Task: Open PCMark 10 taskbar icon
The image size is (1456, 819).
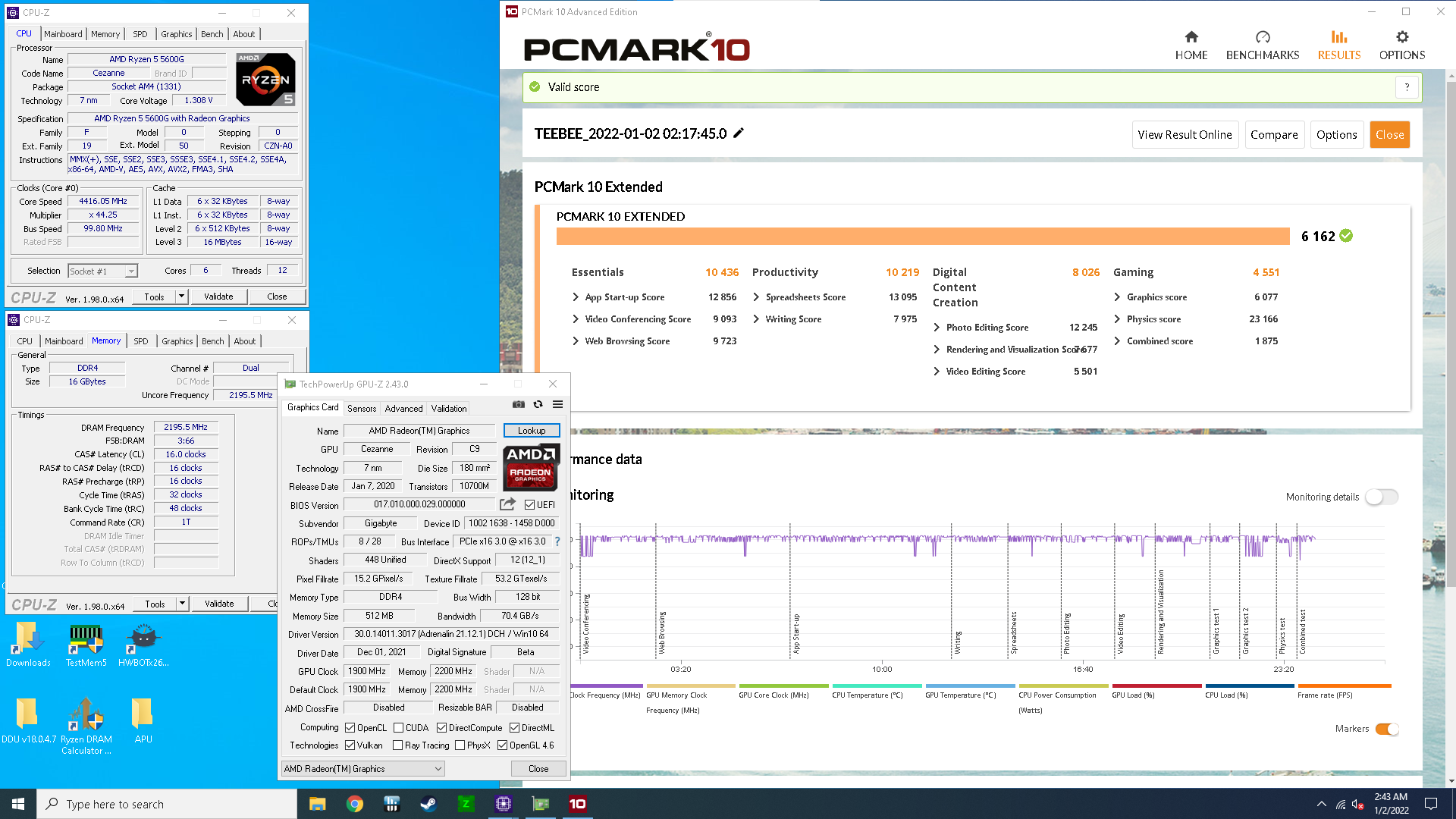Action: click(x=577, y=804)
